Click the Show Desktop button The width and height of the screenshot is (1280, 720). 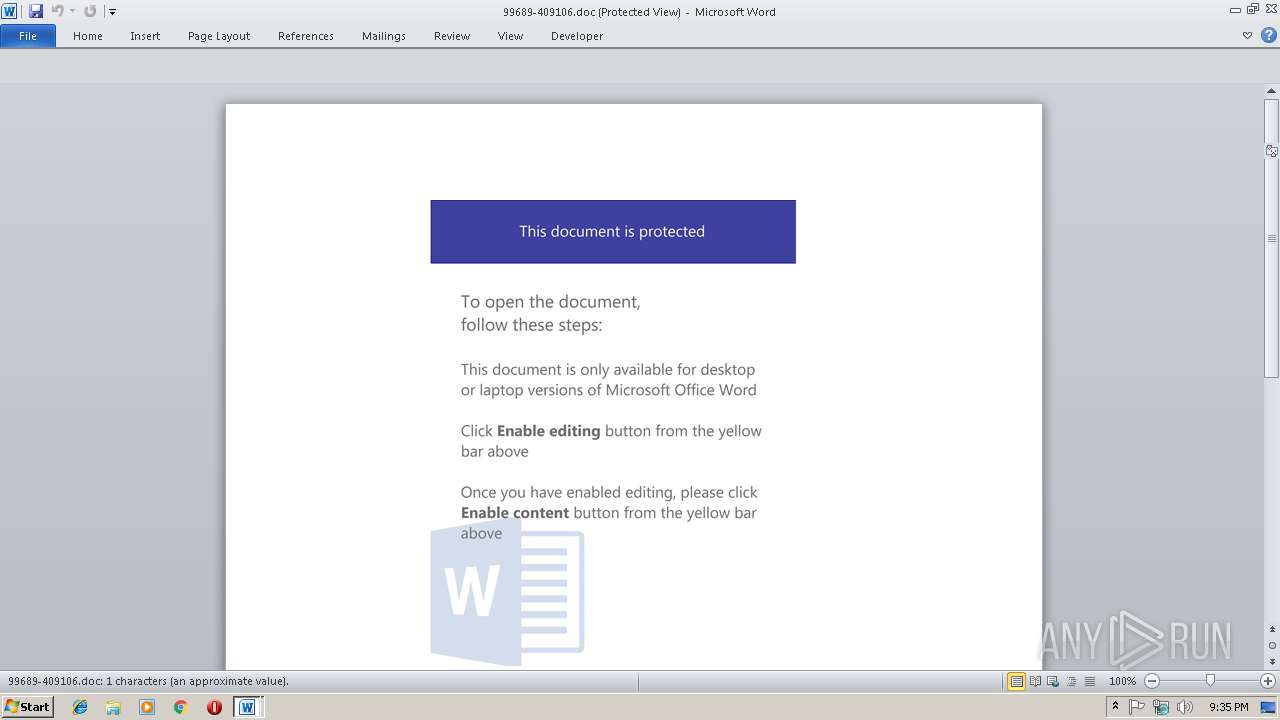(1268, 707)
